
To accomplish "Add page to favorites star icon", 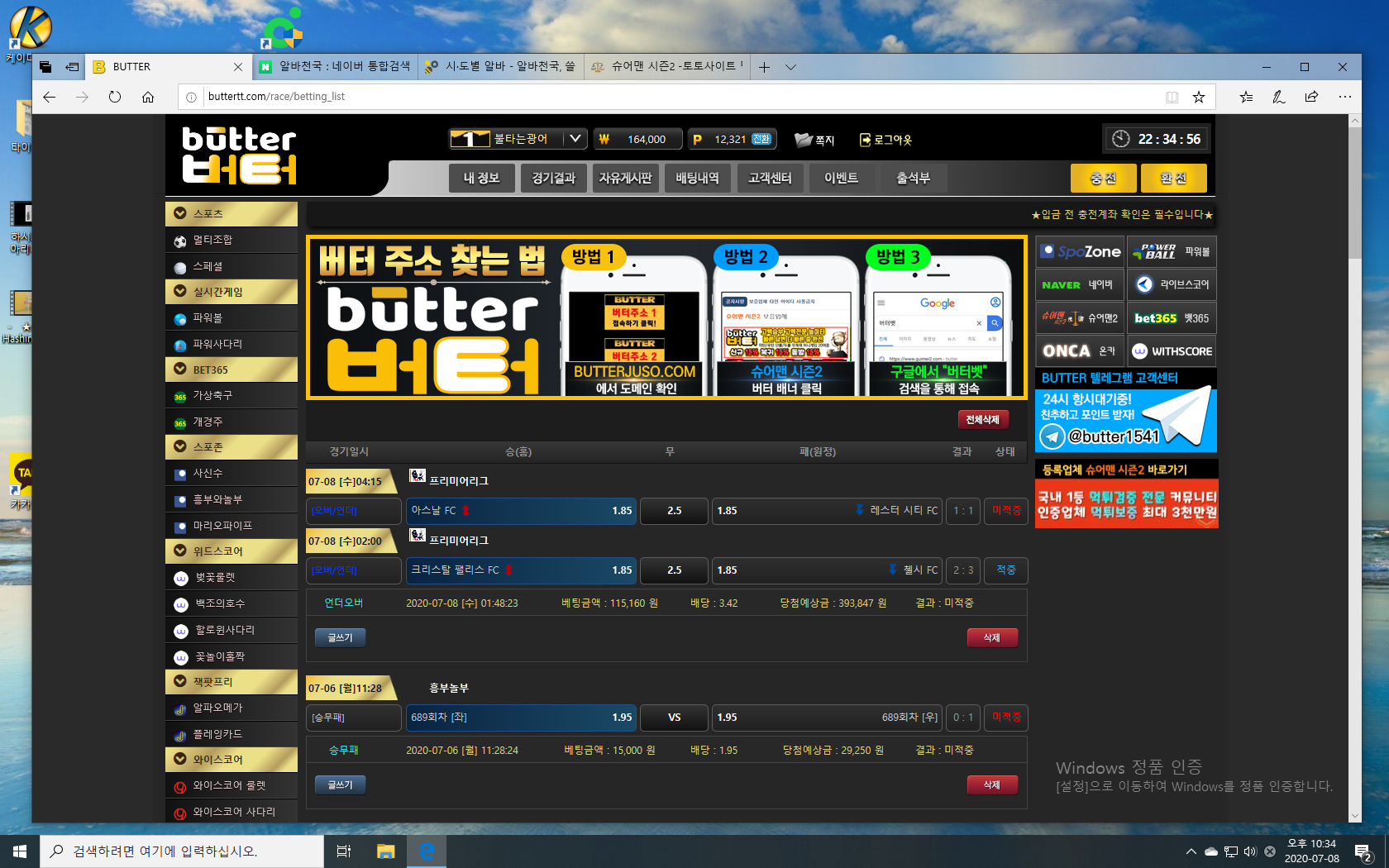I will pyautogui.click(x=1198, y=97).
